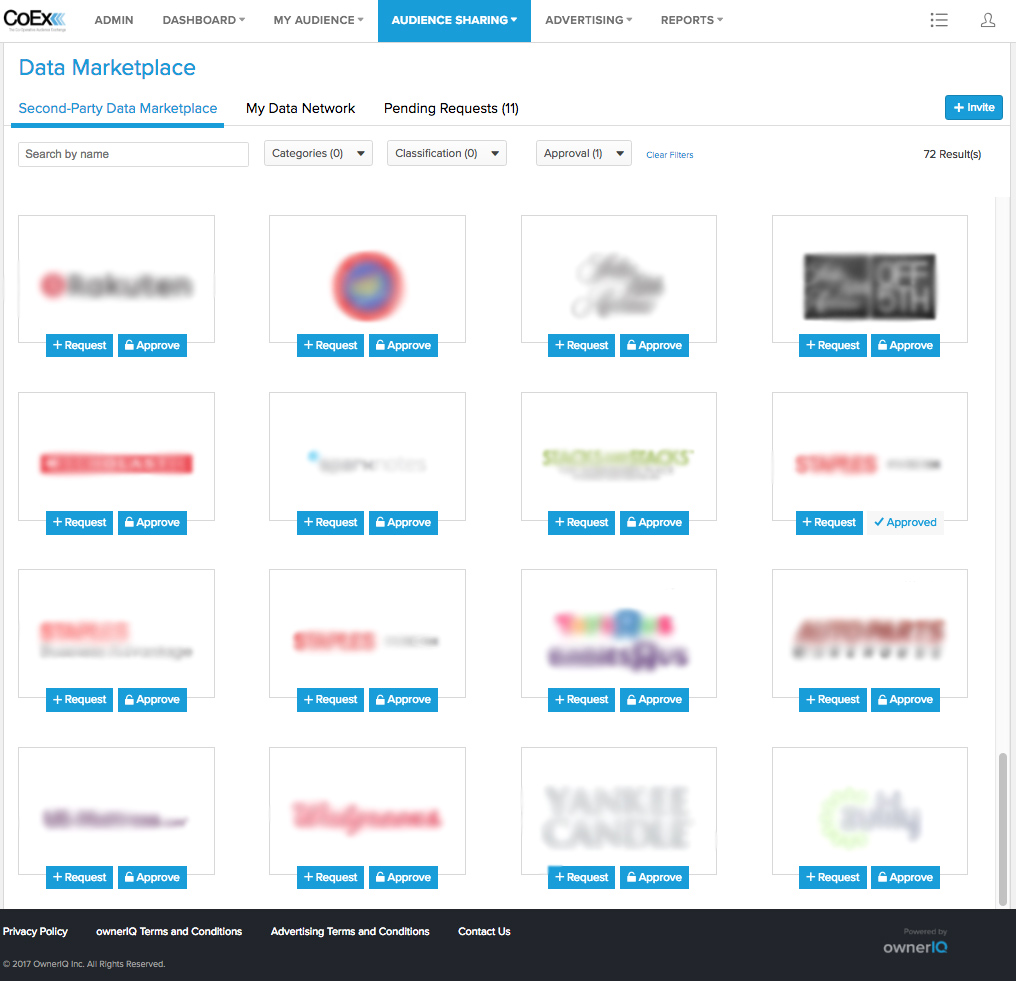Approve the Auto Parts card
Viewport: 1016px width, 981px height.
pyautogui.click(x=905, y=700)
